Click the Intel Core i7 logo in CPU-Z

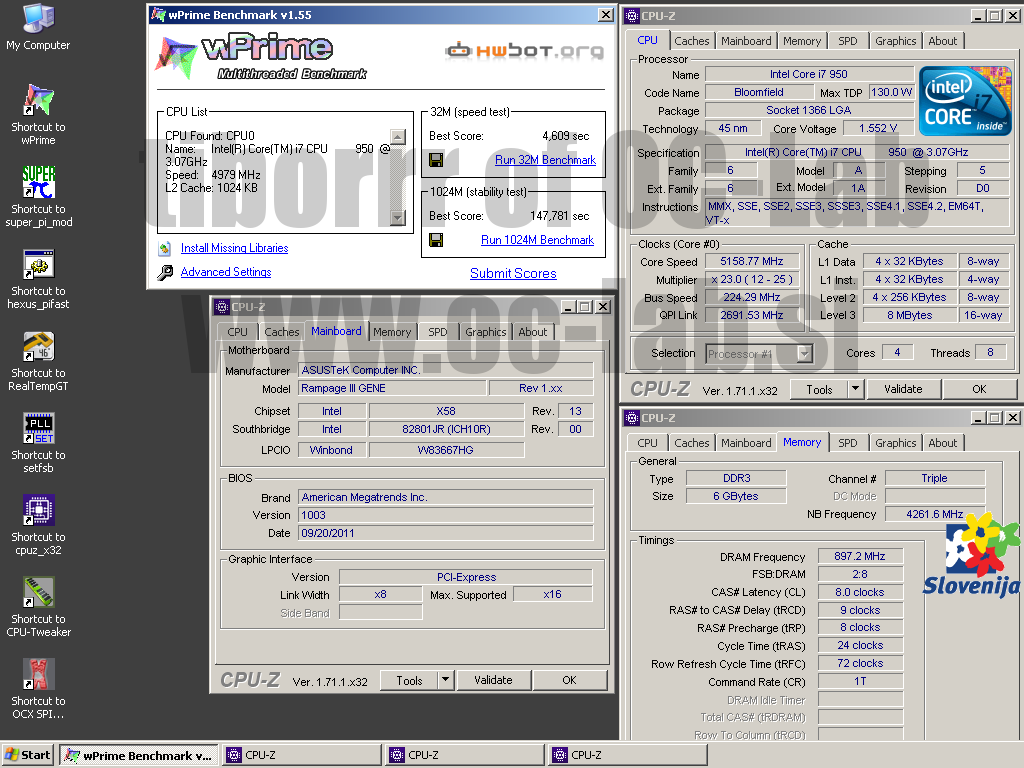coord(965,101)
